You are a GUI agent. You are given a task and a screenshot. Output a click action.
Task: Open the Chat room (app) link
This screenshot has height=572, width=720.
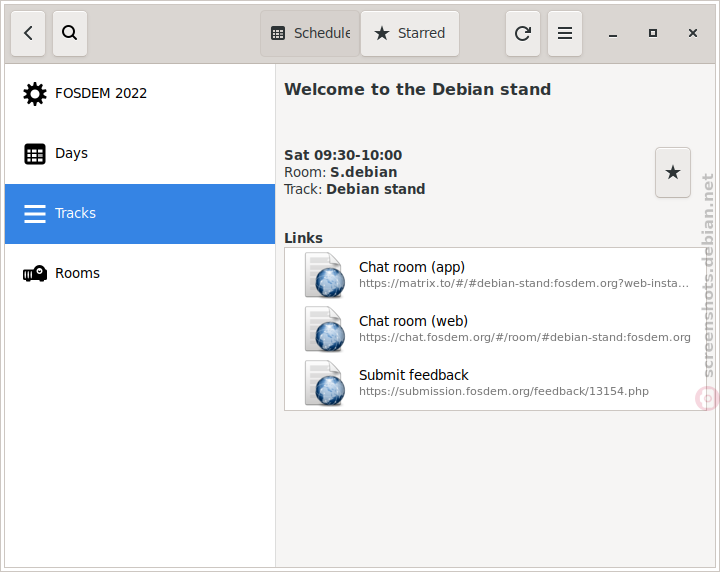tap(495, 275)
